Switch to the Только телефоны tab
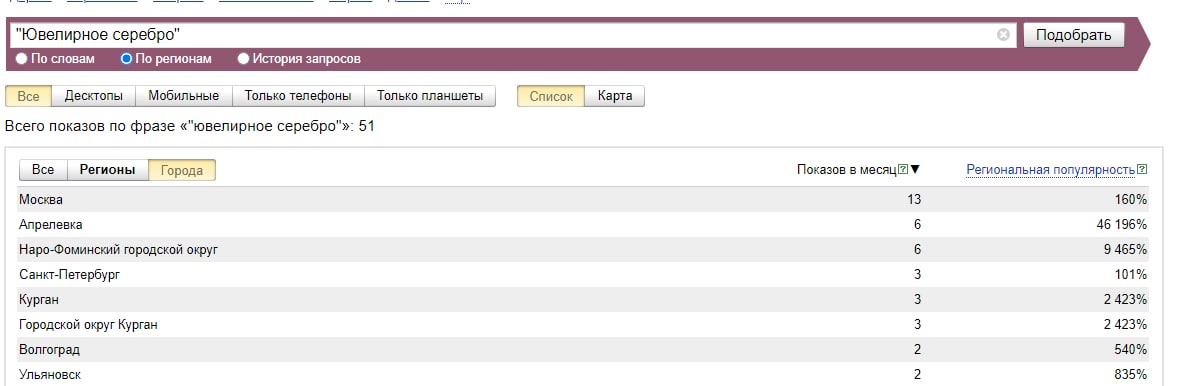Viewport: 1189px width, 386px height. [x=298, y=96]
